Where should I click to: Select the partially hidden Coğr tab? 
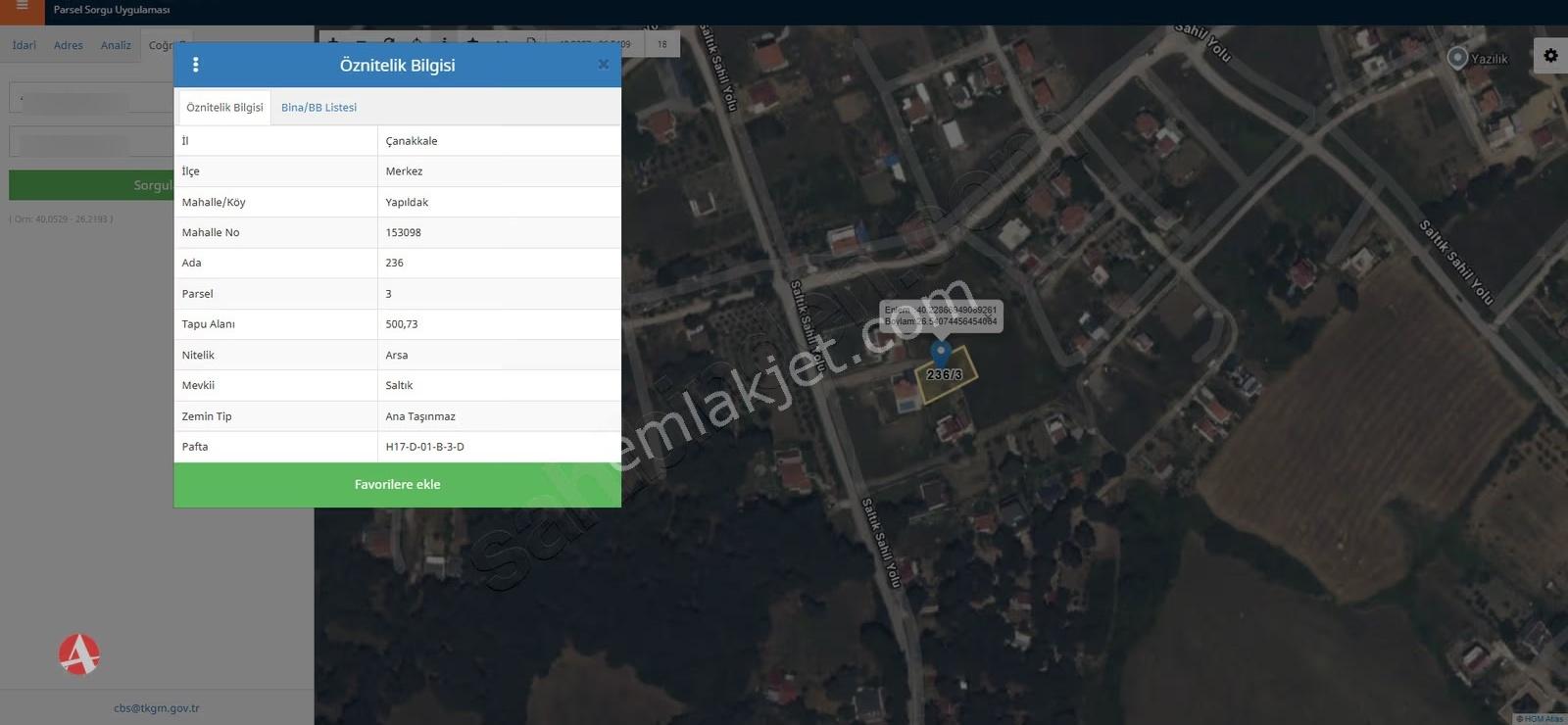pyautogui.click(x=158, y=45)
